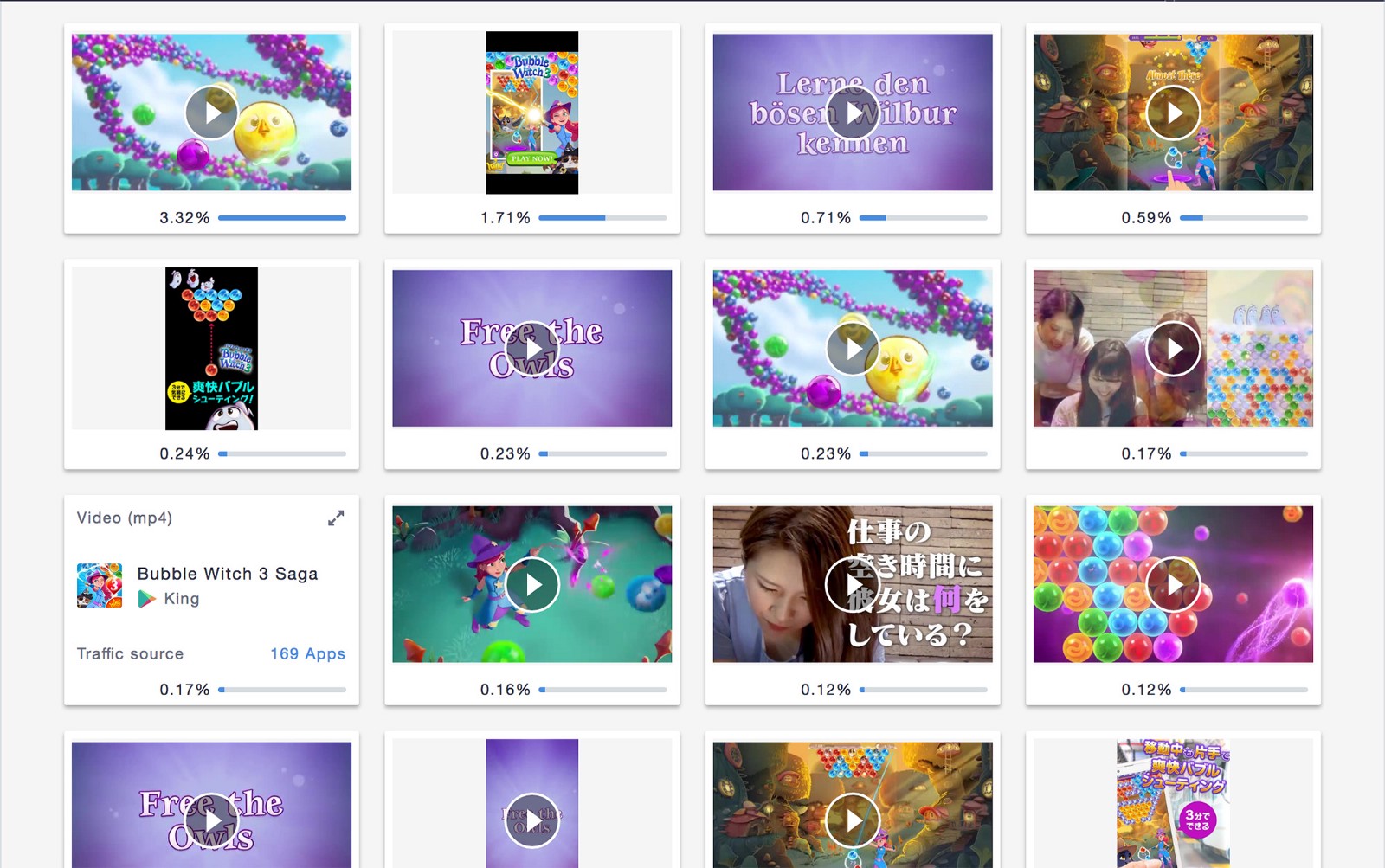Image resolution: width=1385 pixels, height=868 pixels.
Task: Play the bottom-row witch gameplay video
Action: tap(853, 820)
